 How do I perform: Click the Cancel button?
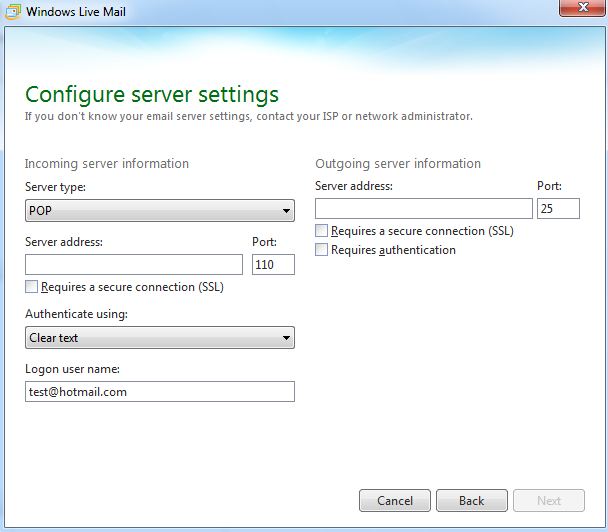(x=395, y=501)
